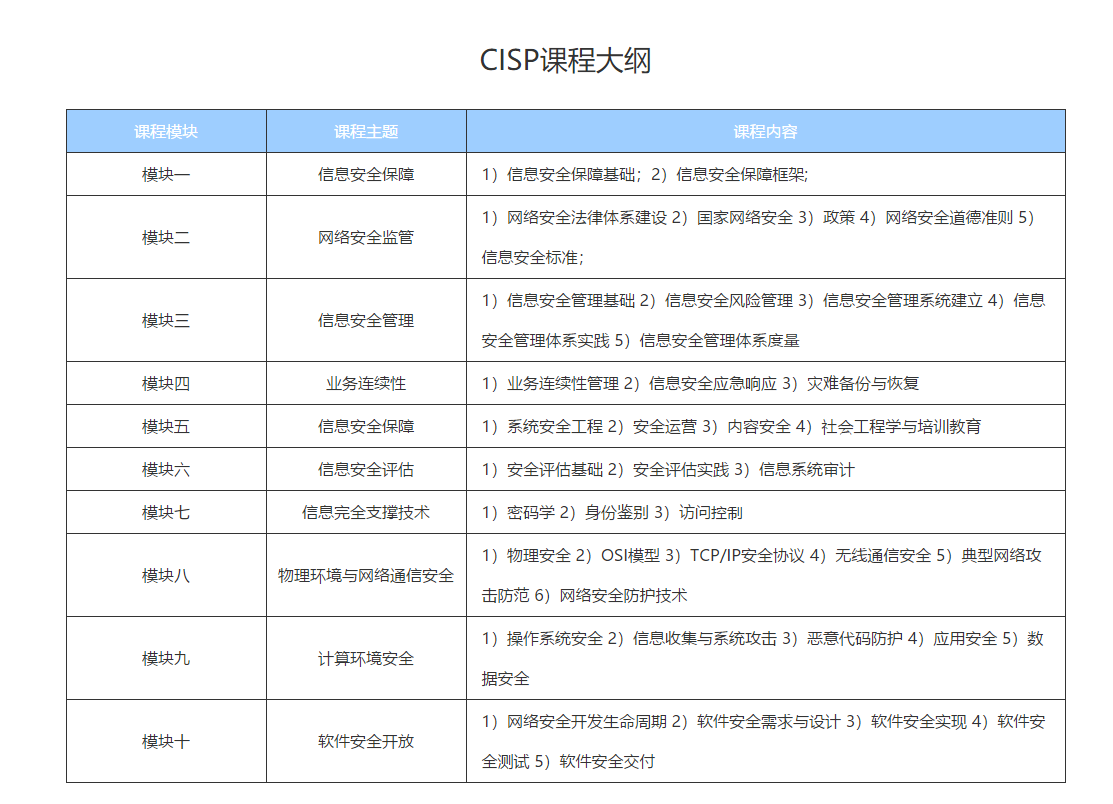
Task: Select the 业务连续性 topic cell
Action: pyautogui.click(x=366, y=383)
